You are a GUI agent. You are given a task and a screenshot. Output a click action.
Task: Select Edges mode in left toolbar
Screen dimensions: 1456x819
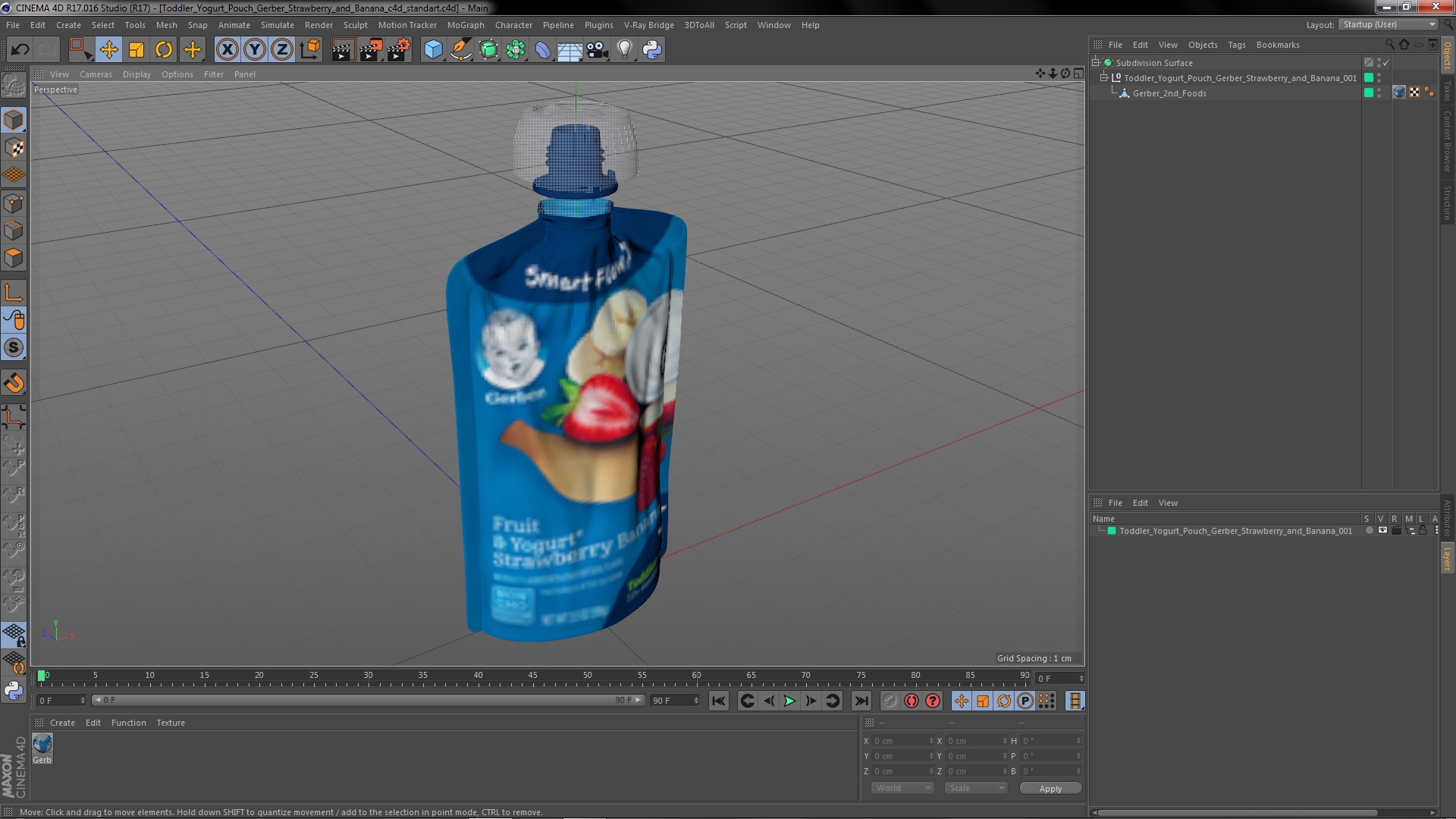pyautogui.click(x=14, y=231)
